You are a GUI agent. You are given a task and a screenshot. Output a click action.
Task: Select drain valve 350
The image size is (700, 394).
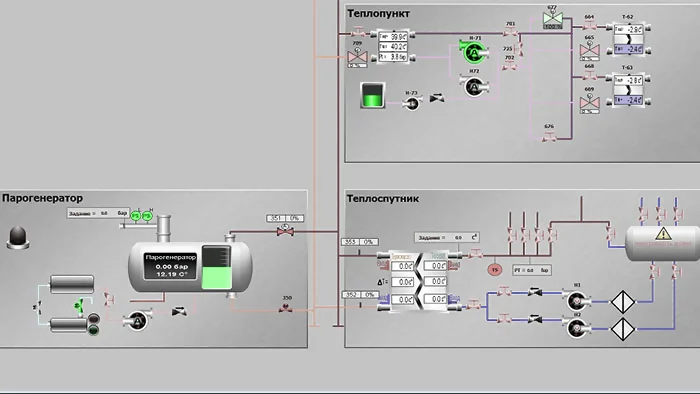[286, 308]
